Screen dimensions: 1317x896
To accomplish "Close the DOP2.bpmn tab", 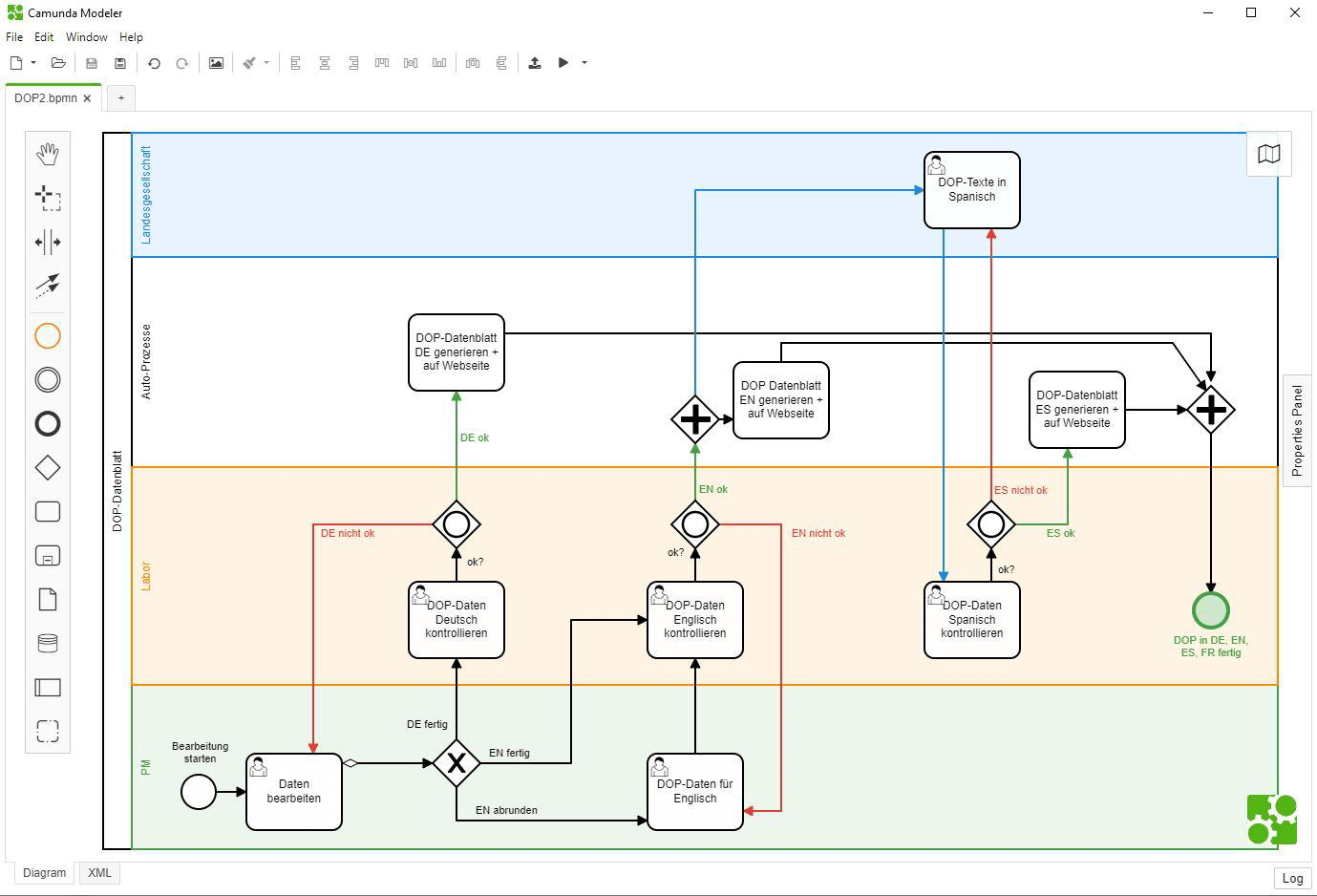I will pos(88,98).
